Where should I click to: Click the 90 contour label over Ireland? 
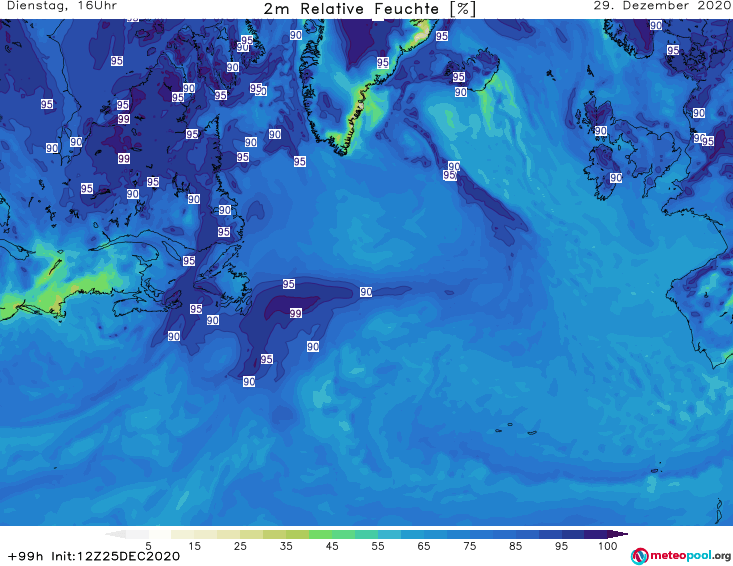click(616, 178)
